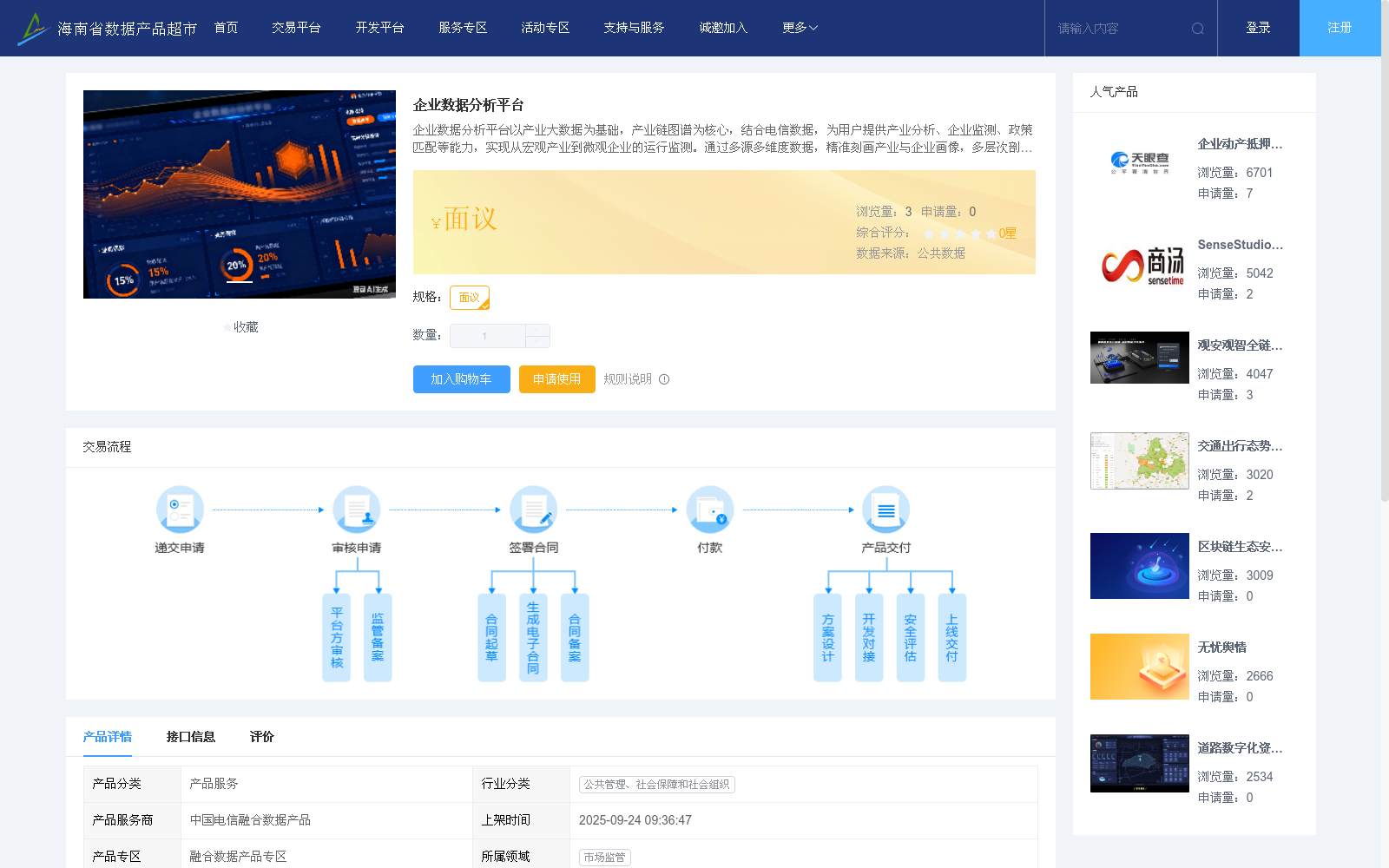Image resolution: width=1389 pixels, height=868 pixels.
Task: Click the 递交申请 step icon
Action: (x=180, y=510)
